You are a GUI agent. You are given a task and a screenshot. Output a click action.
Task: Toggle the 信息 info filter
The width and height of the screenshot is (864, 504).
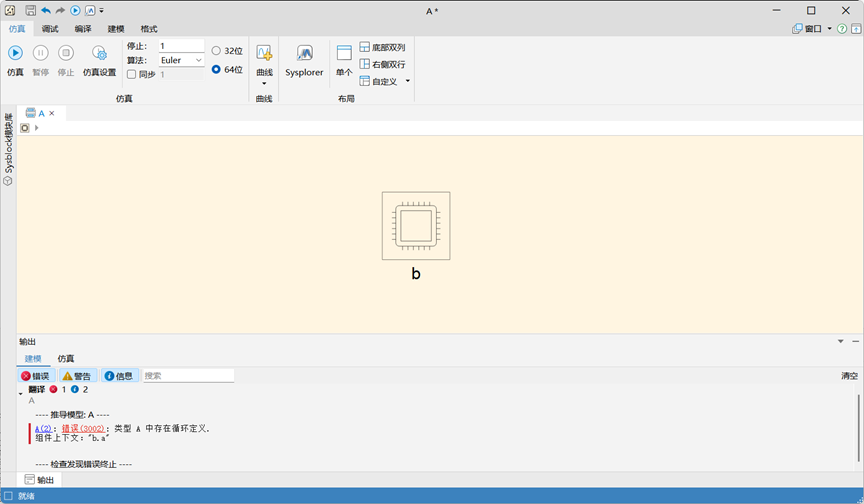(x=120, y=376)
